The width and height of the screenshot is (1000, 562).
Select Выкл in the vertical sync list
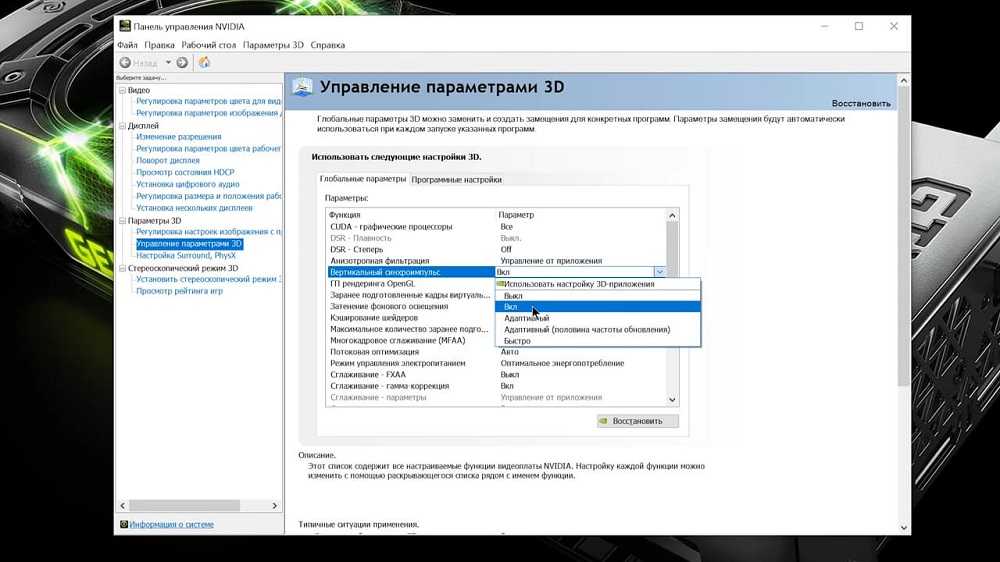tap(513, 296)
